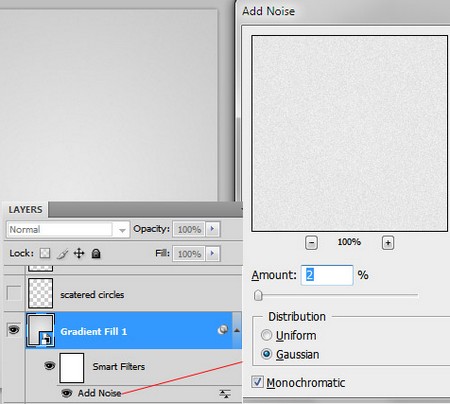This screenshot has height=404, width=450.
Task: Show the scatered circles layer
Action: (14, 293)
